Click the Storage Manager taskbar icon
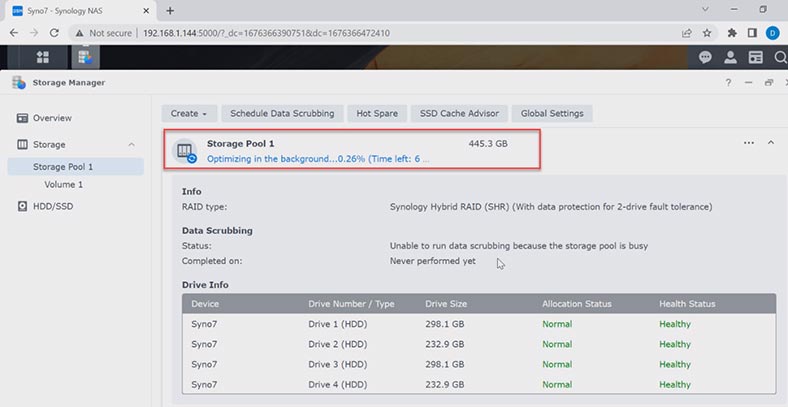 [85, 57]
